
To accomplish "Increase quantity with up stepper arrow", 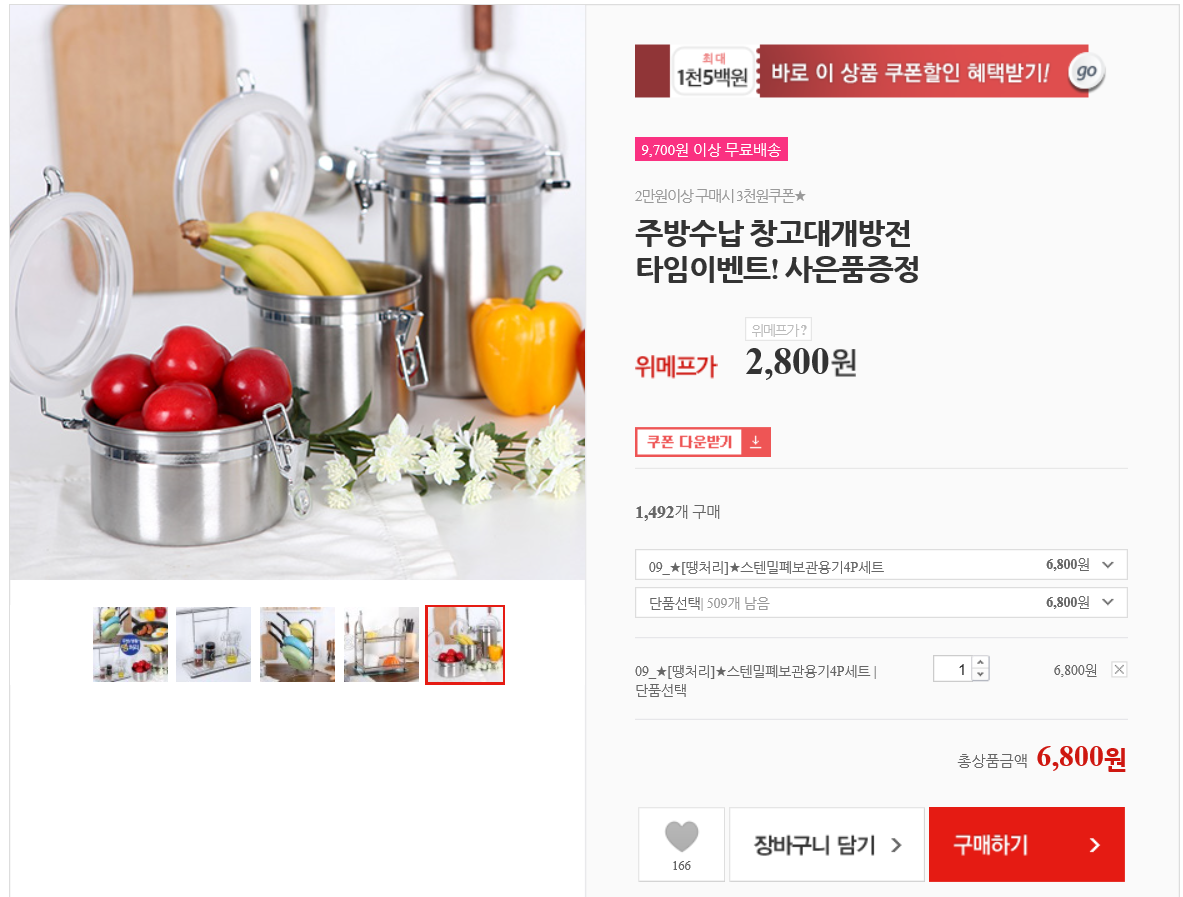I will (x=980, y=662).
